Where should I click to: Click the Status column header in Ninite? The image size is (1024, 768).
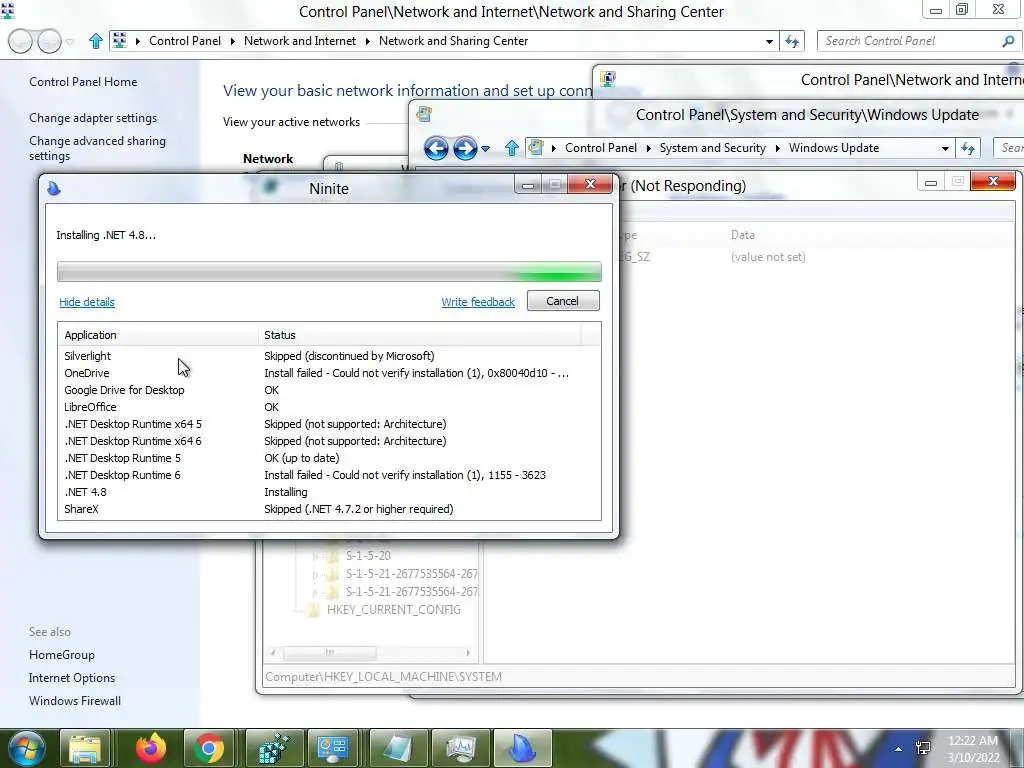(x=419, y=335)
